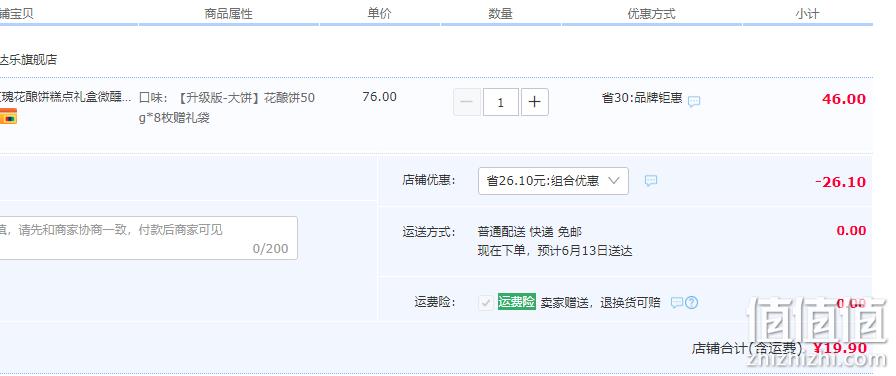The height and width of the screenshot is (376, 896).
Task: Click the seller message text box
Action: point(149,238)
